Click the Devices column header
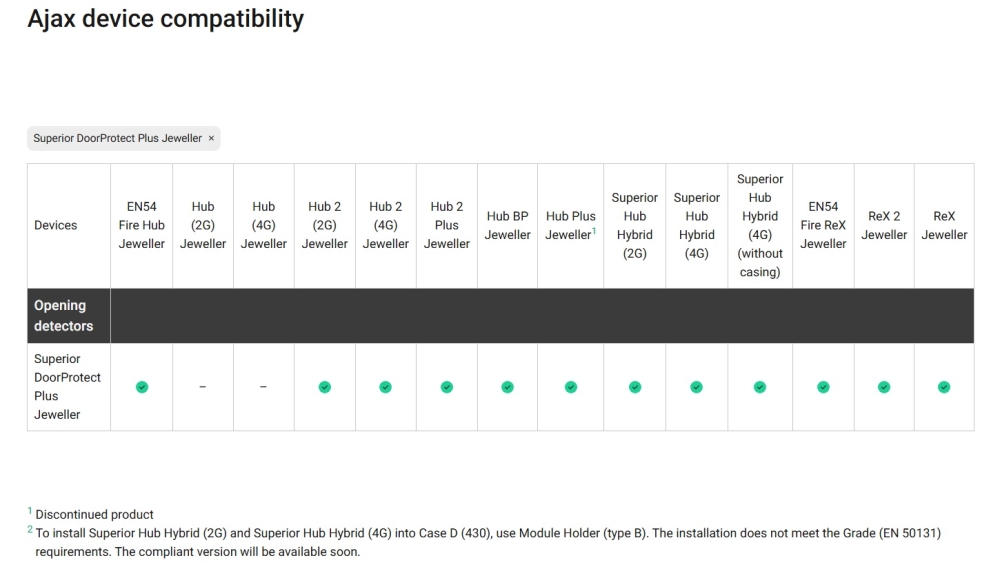The image size is (1000, 569). [x=56, y=226]
